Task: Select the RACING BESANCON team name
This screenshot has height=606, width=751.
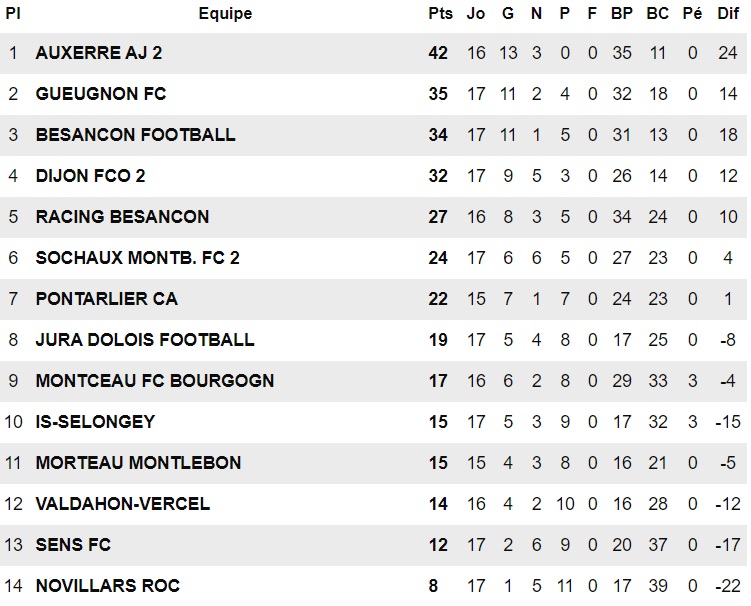Action: pyautogui.click(x=122, y=217)
